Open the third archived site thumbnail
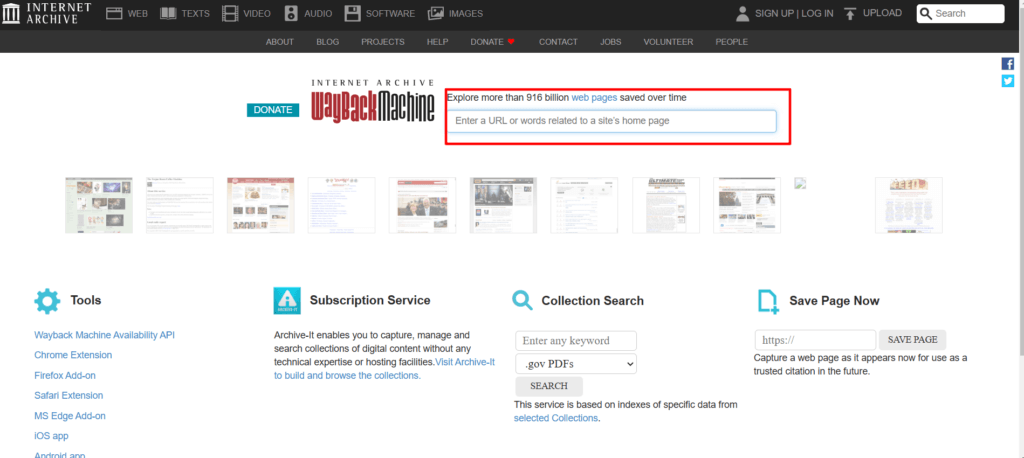 [x=261, y=205]
